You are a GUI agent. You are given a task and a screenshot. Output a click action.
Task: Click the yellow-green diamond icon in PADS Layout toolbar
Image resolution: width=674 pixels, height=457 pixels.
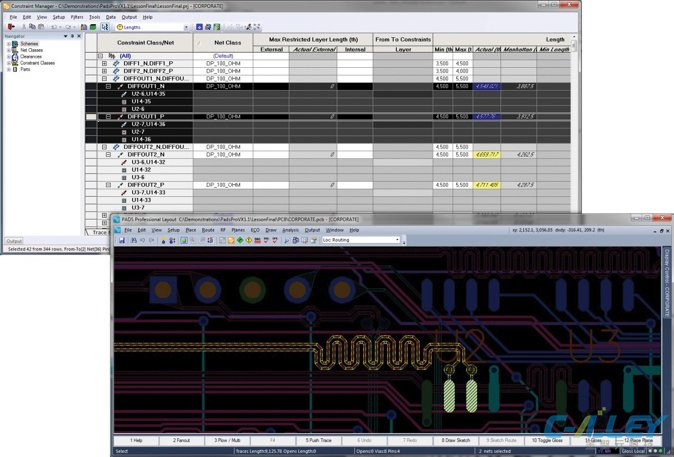(x=248, y=240)
